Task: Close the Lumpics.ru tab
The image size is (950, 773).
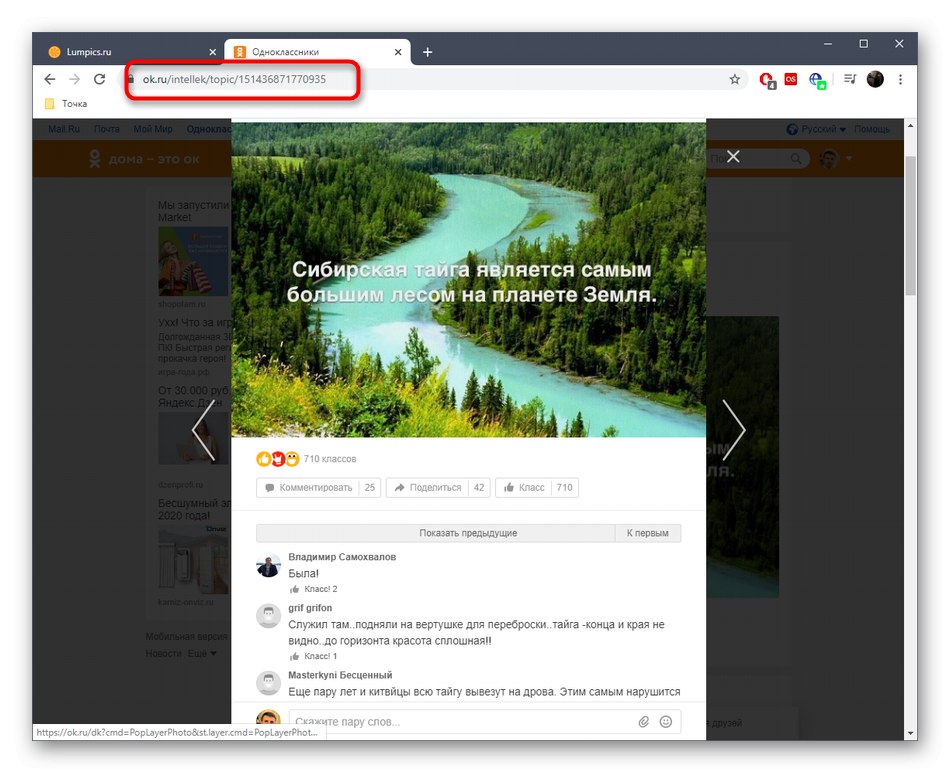Action: (x=212, y=52)
